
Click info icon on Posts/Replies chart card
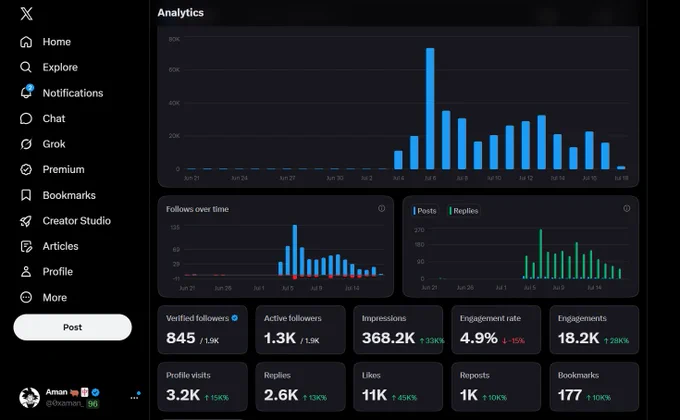click(627, 208)
